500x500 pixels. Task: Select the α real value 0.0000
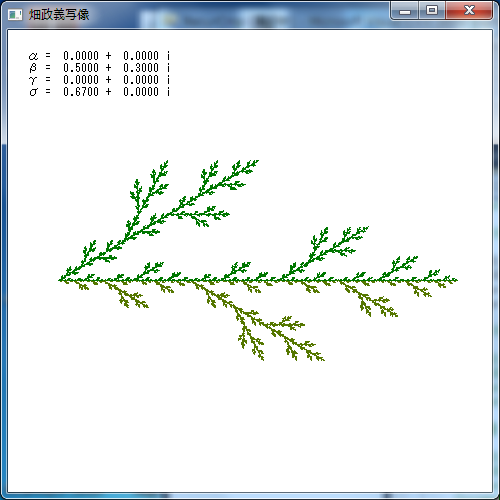pos(81,56)
